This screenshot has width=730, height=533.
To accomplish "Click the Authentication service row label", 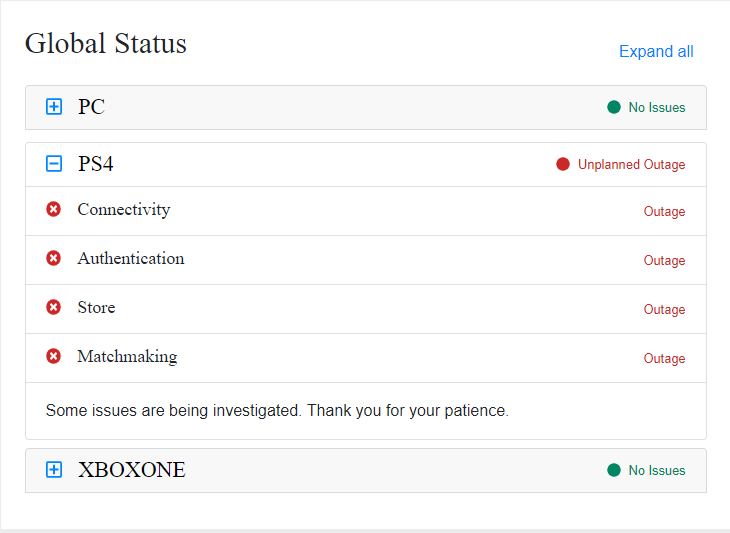I will pyautogui.click(x=131, y=259).
